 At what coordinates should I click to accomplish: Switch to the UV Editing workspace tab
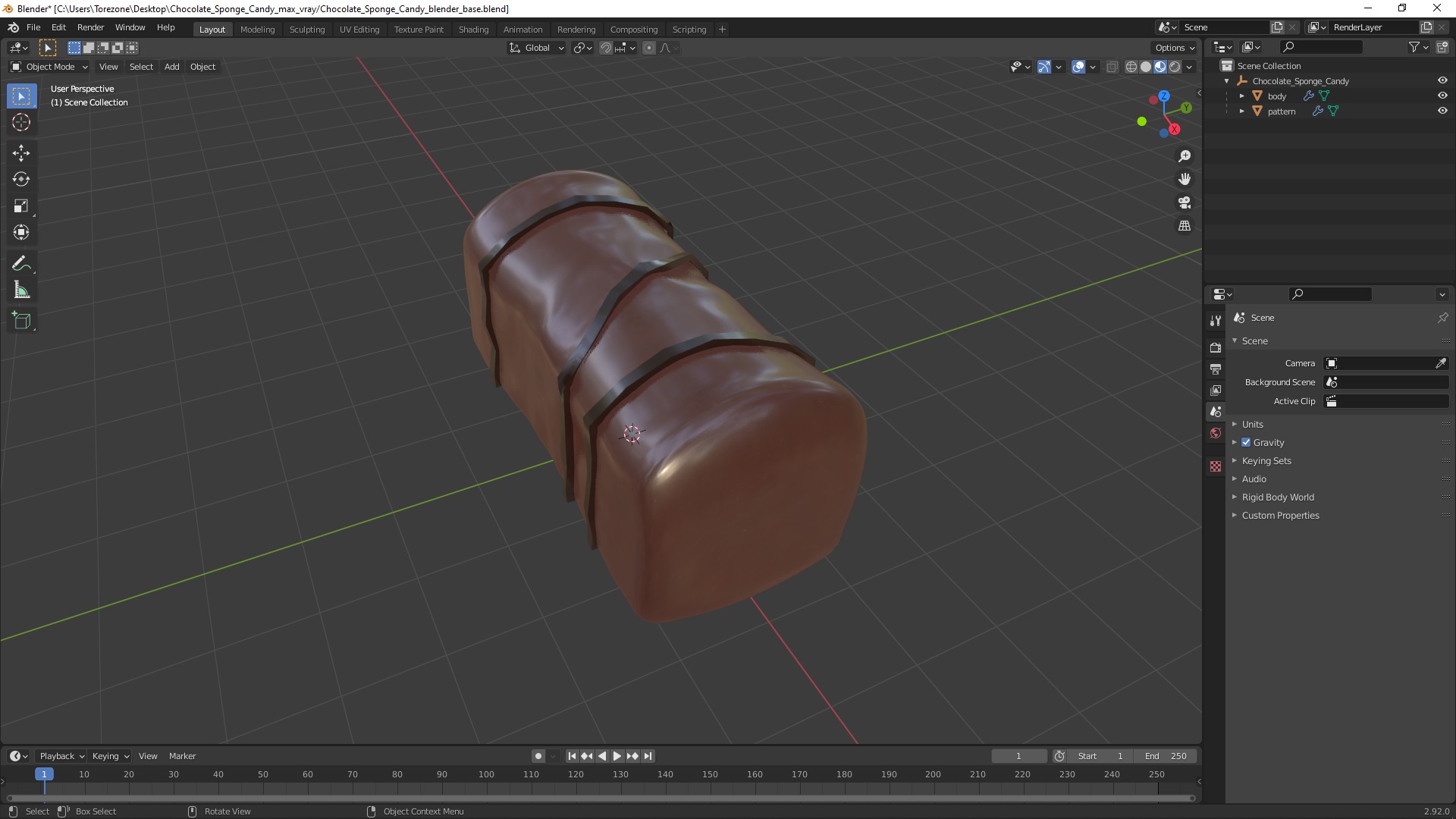coord(359,30)
